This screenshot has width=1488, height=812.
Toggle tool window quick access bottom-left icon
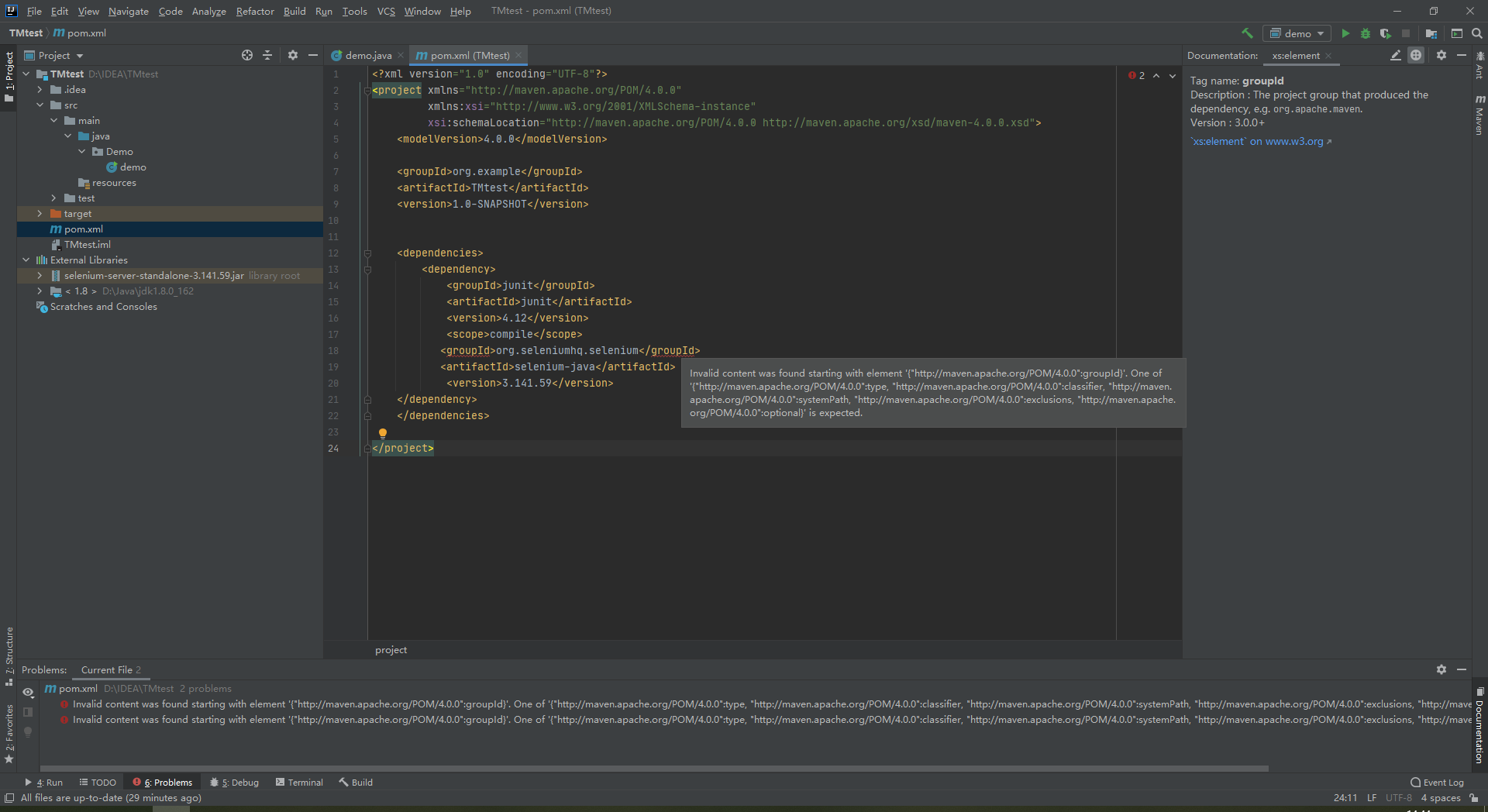click(9, 798)
